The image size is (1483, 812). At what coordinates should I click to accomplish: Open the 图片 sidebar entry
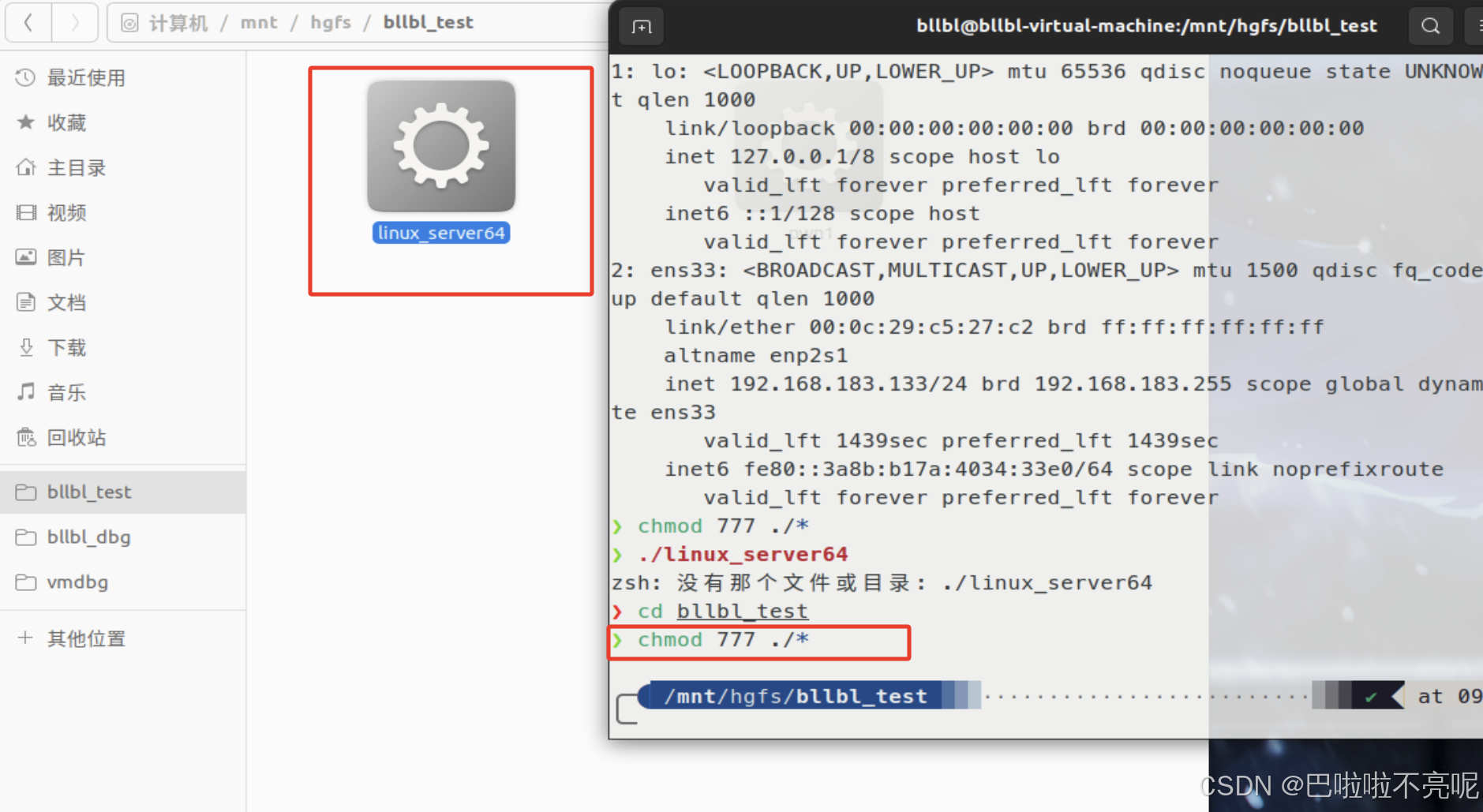click(66, 256)
